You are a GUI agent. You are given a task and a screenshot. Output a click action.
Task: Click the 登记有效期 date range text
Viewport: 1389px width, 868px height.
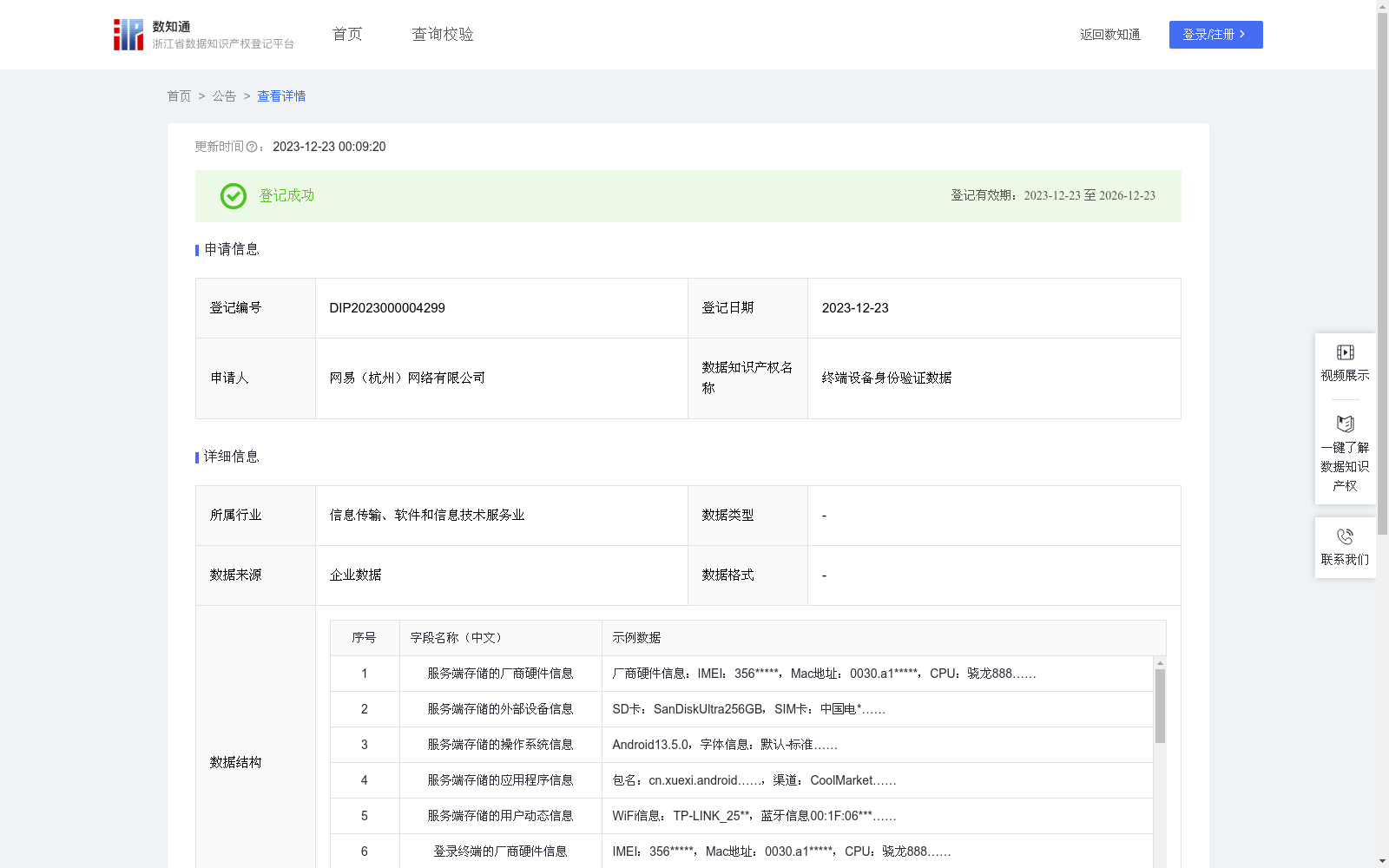pos(1053,196)
